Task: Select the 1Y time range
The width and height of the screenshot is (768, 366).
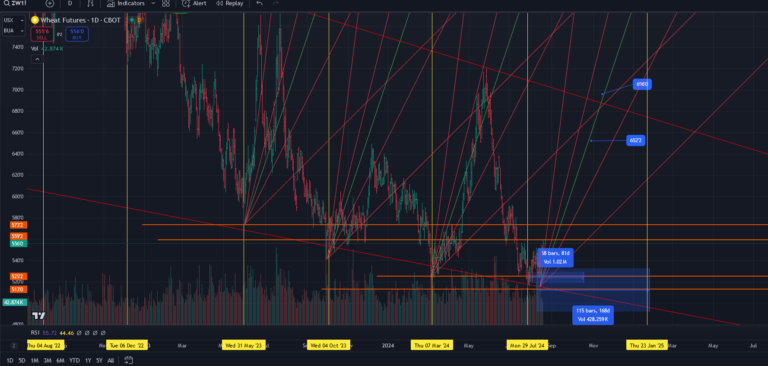Action: tap(88, 361)
